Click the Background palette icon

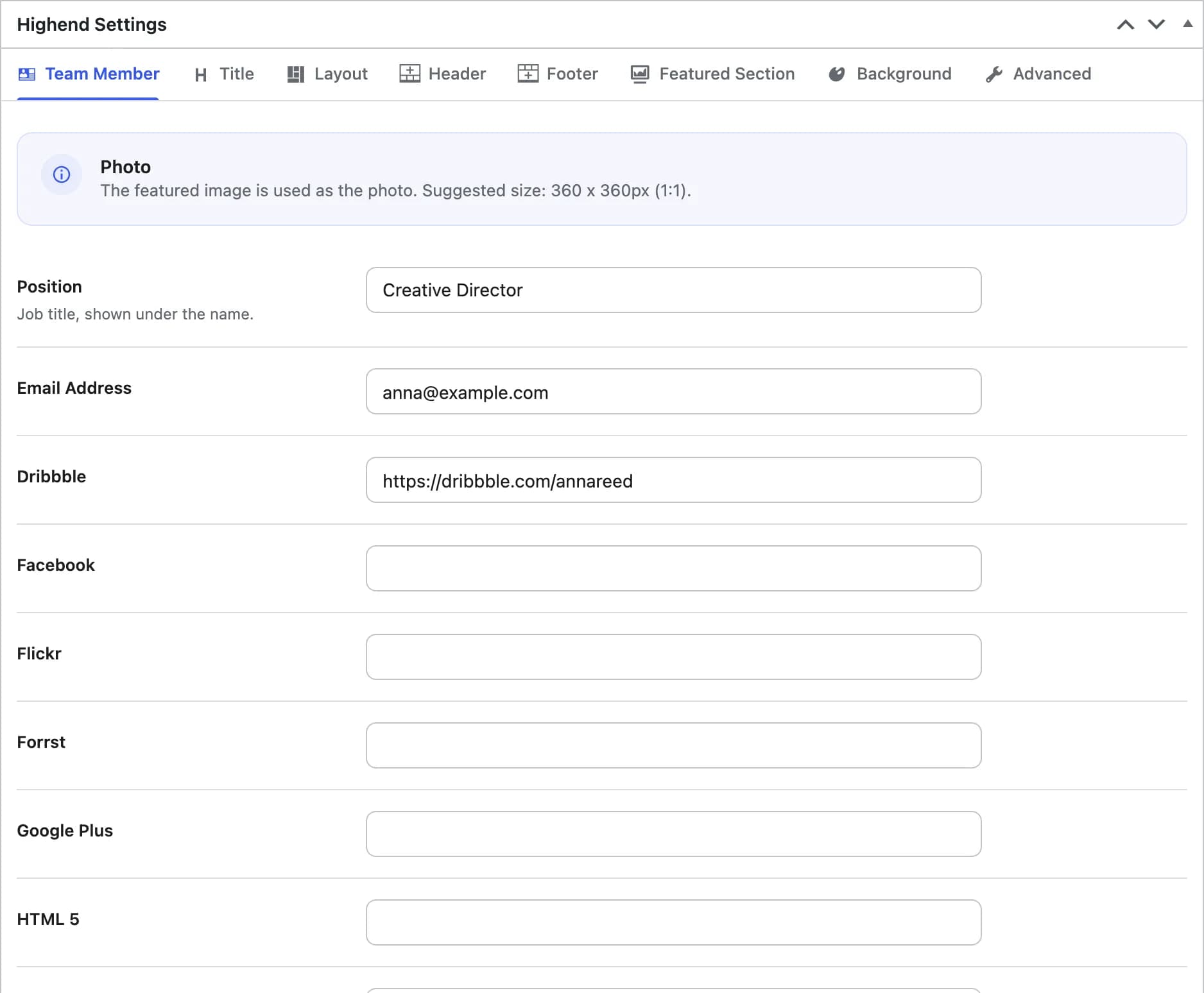(x=837, y=74)
